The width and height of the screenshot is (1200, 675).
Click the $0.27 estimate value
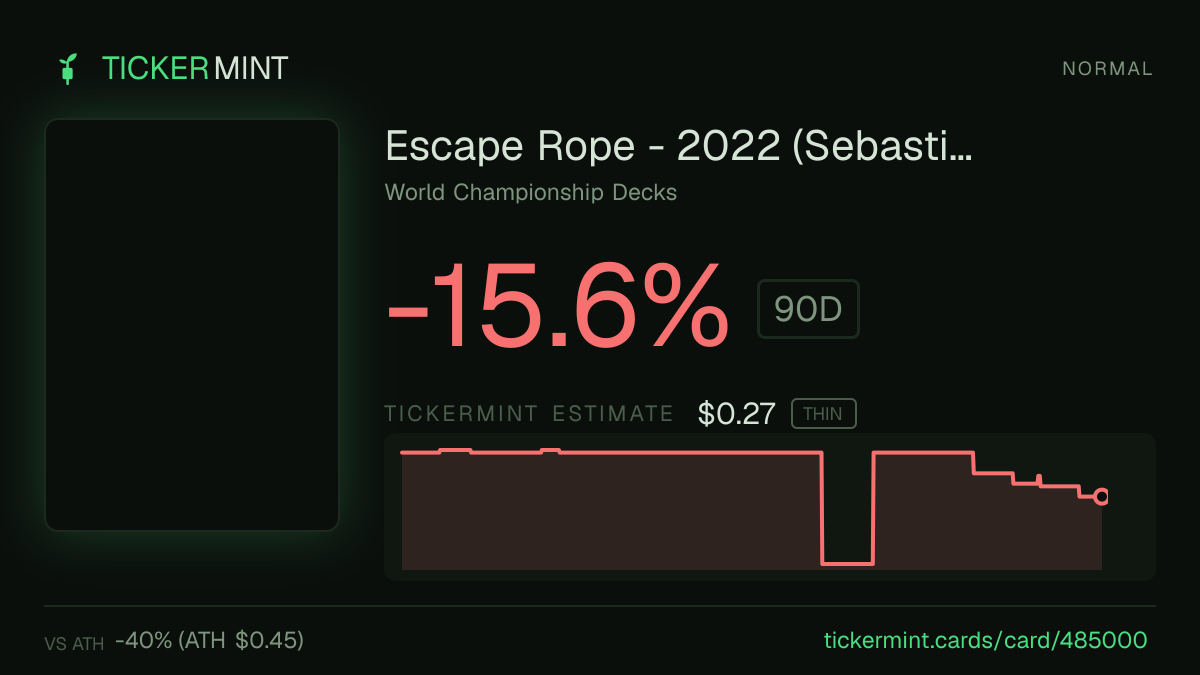point(737,413)
